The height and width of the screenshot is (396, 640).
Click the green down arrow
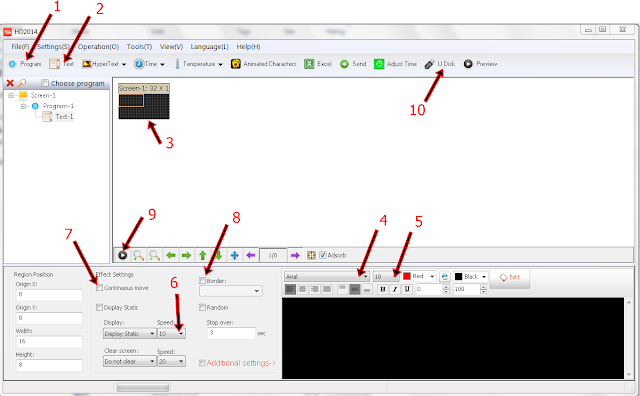[218, 256]
